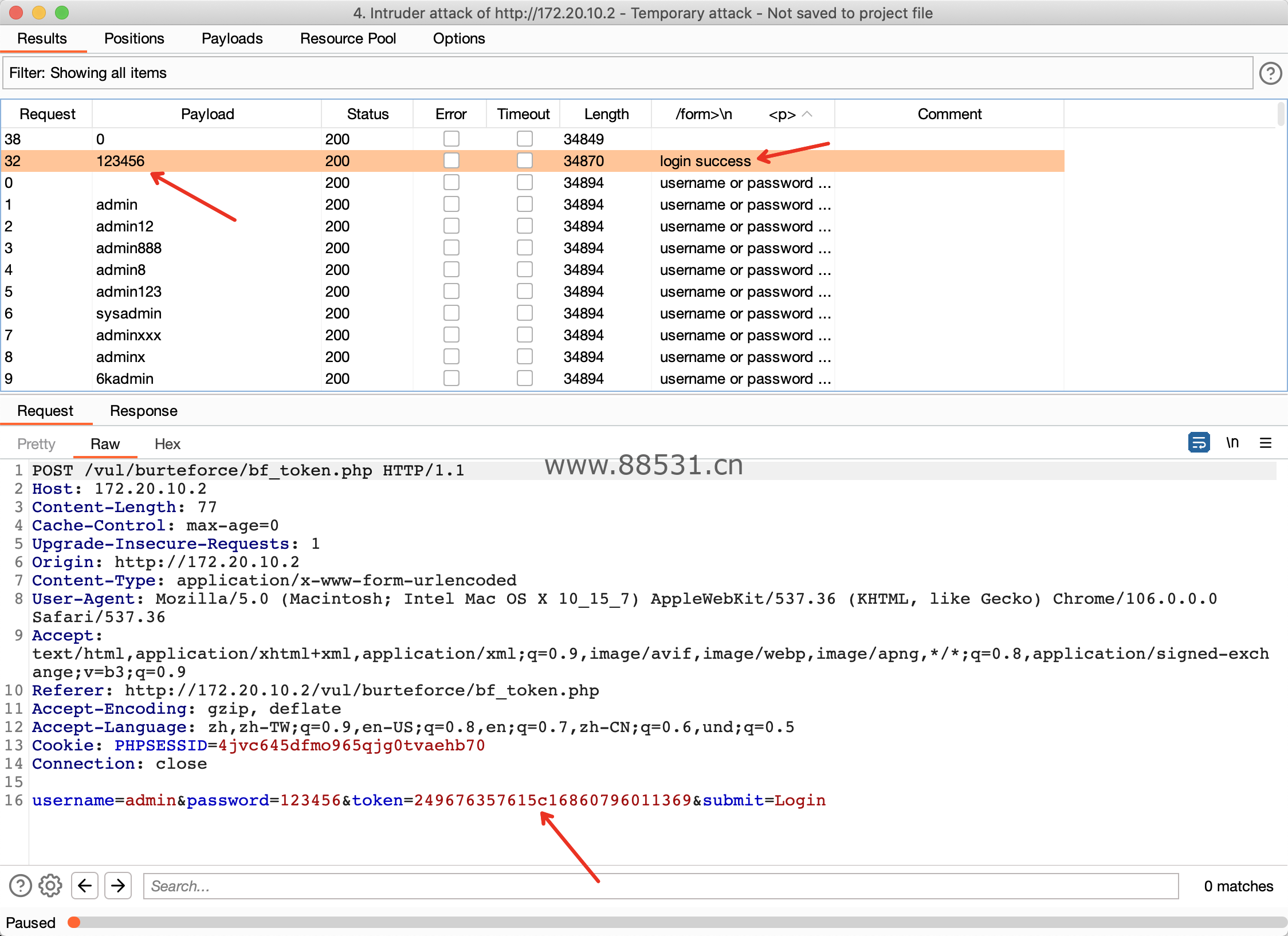
Task: Click the User-Agent header line
Action: click(x=625, y=608)
